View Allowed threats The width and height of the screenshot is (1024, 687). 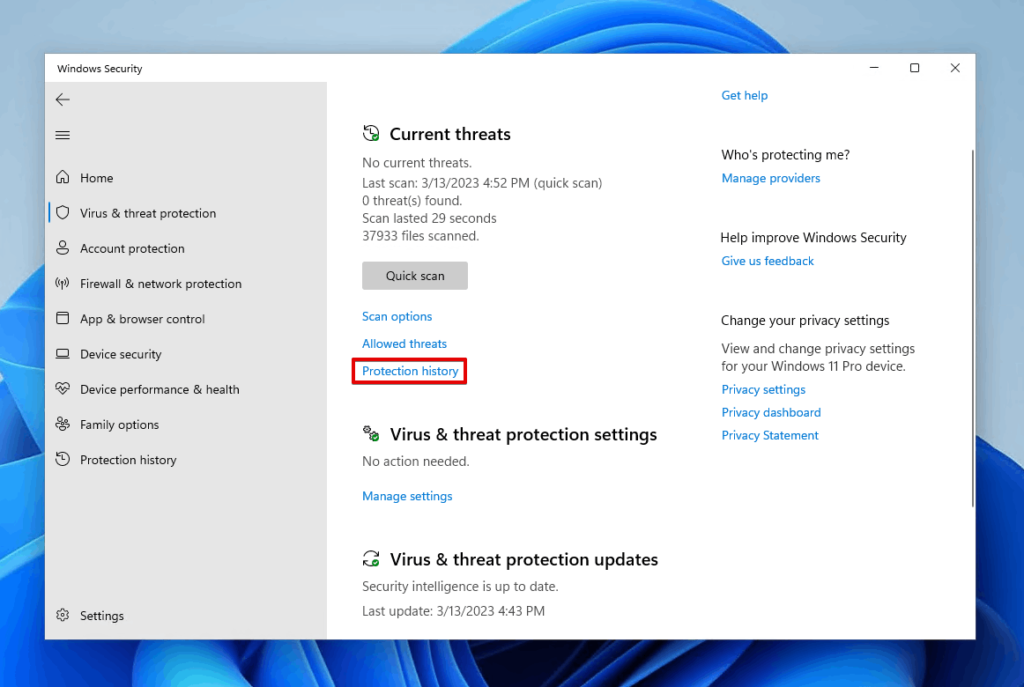[x=404, y=343]
